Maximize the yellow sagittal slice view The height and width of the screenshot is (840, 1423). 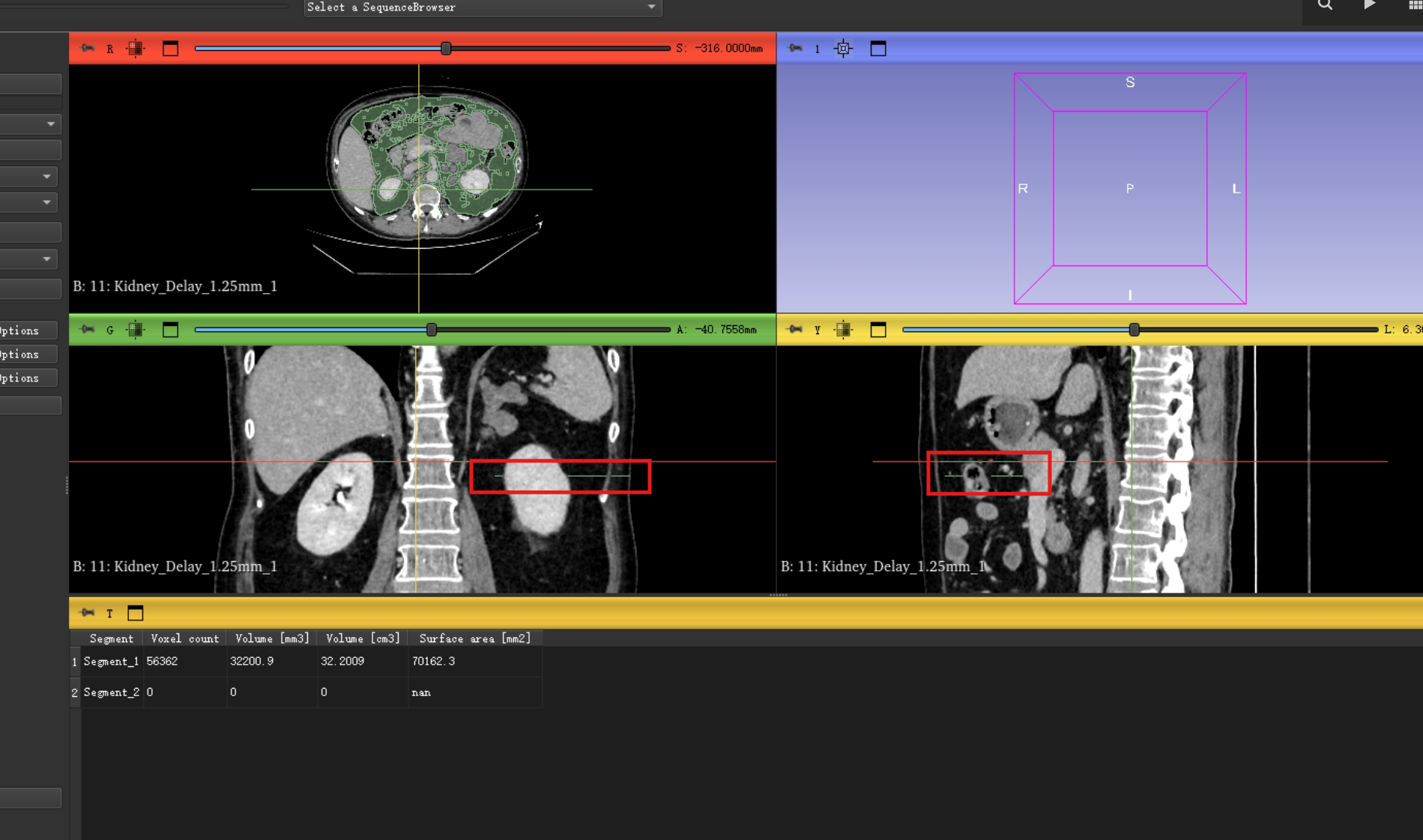878,330
